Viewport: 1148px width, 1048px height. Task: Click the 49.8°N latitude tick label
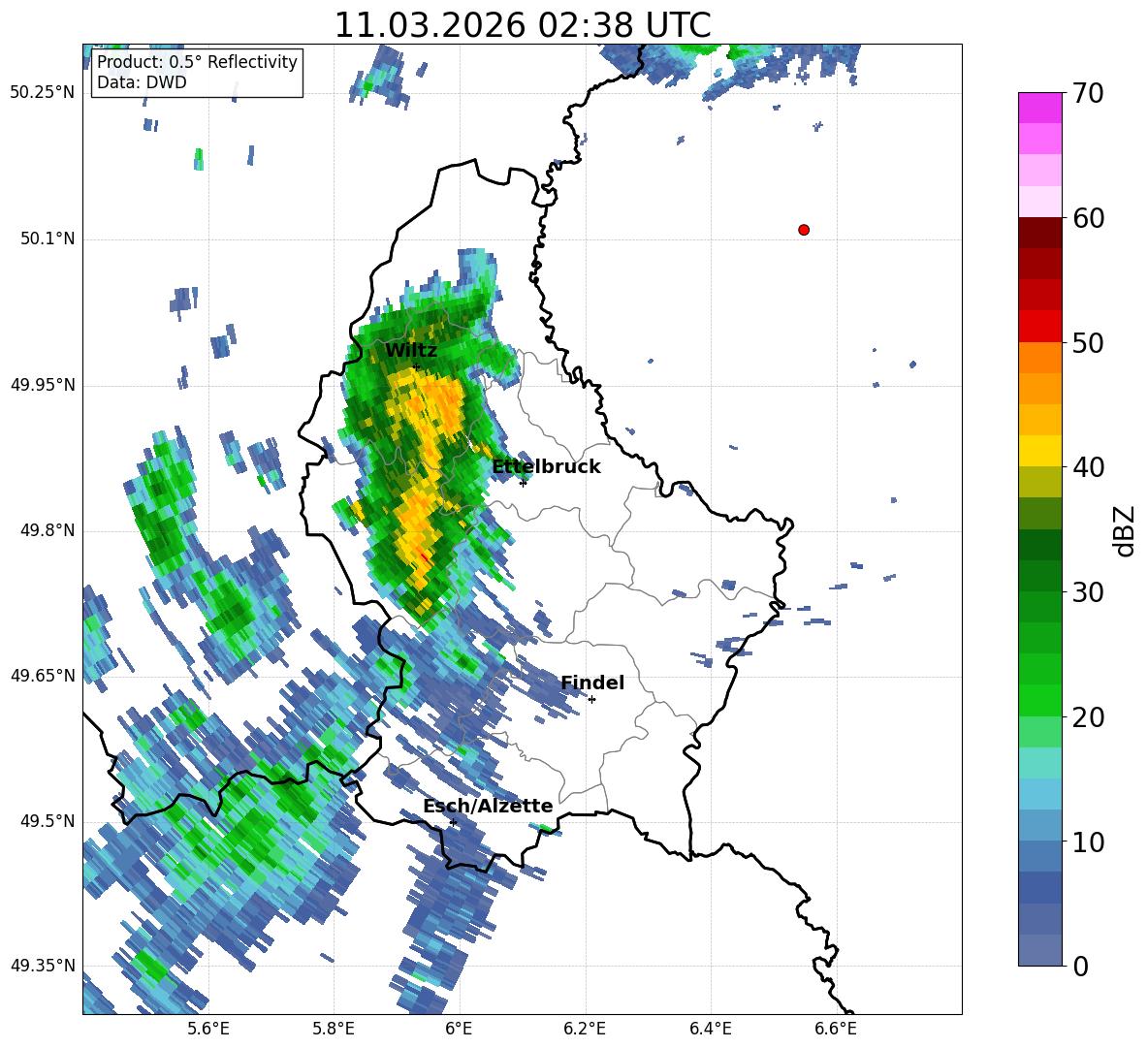pyautogui.click(x=48, y=530)
